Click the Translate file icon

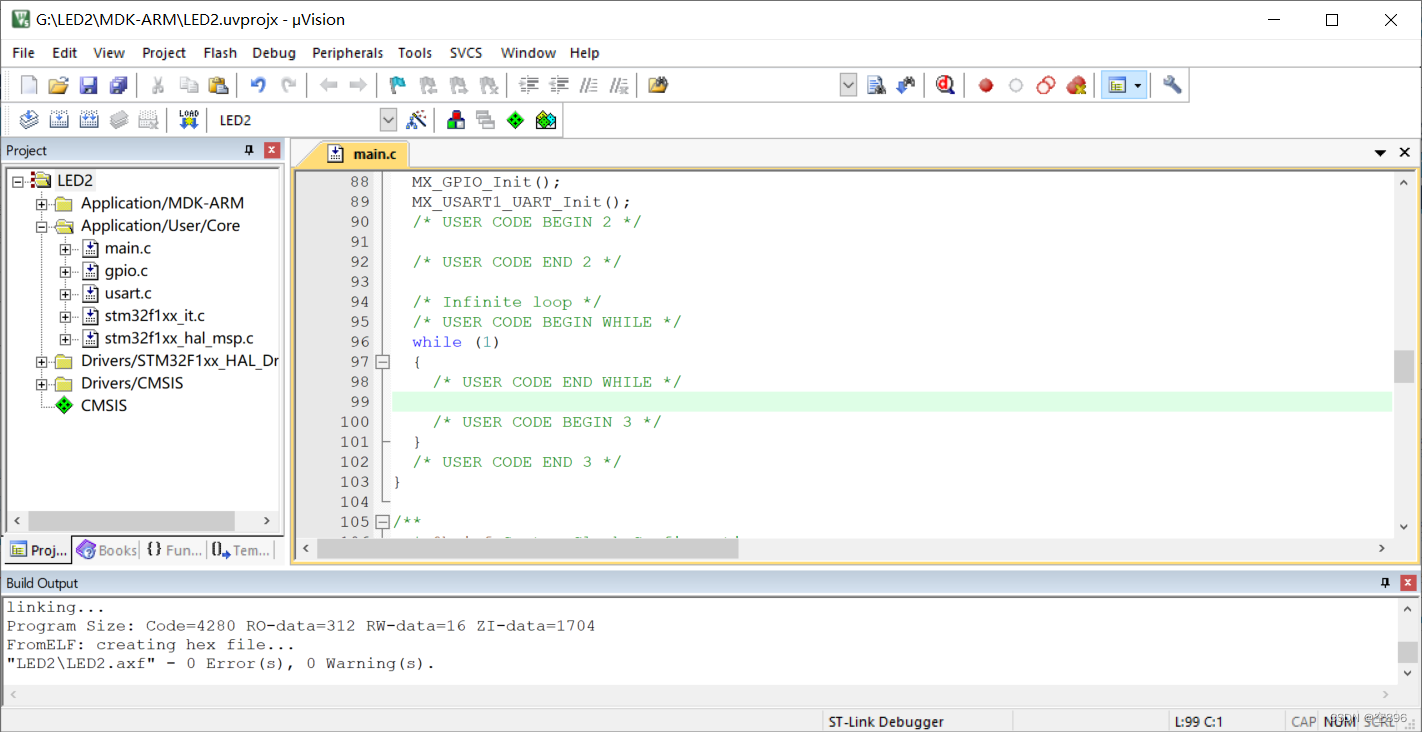click(x=29, y=120)
